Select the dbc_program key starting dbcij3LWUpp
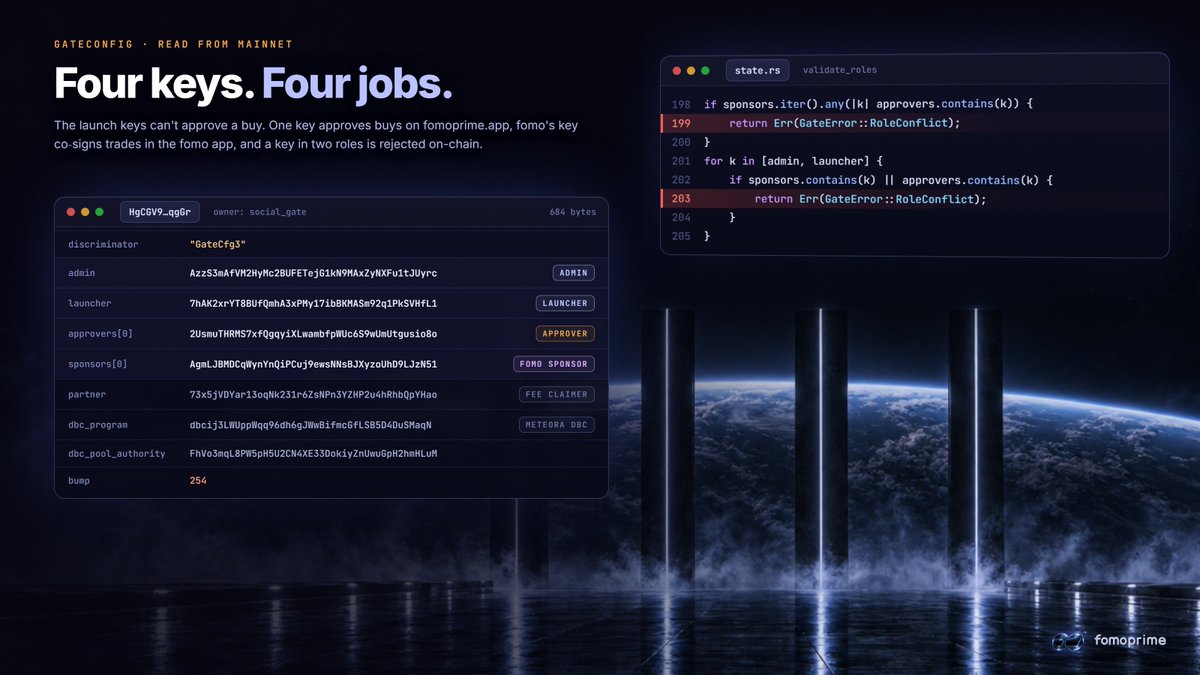1200x675 pixels. point(310,425)
